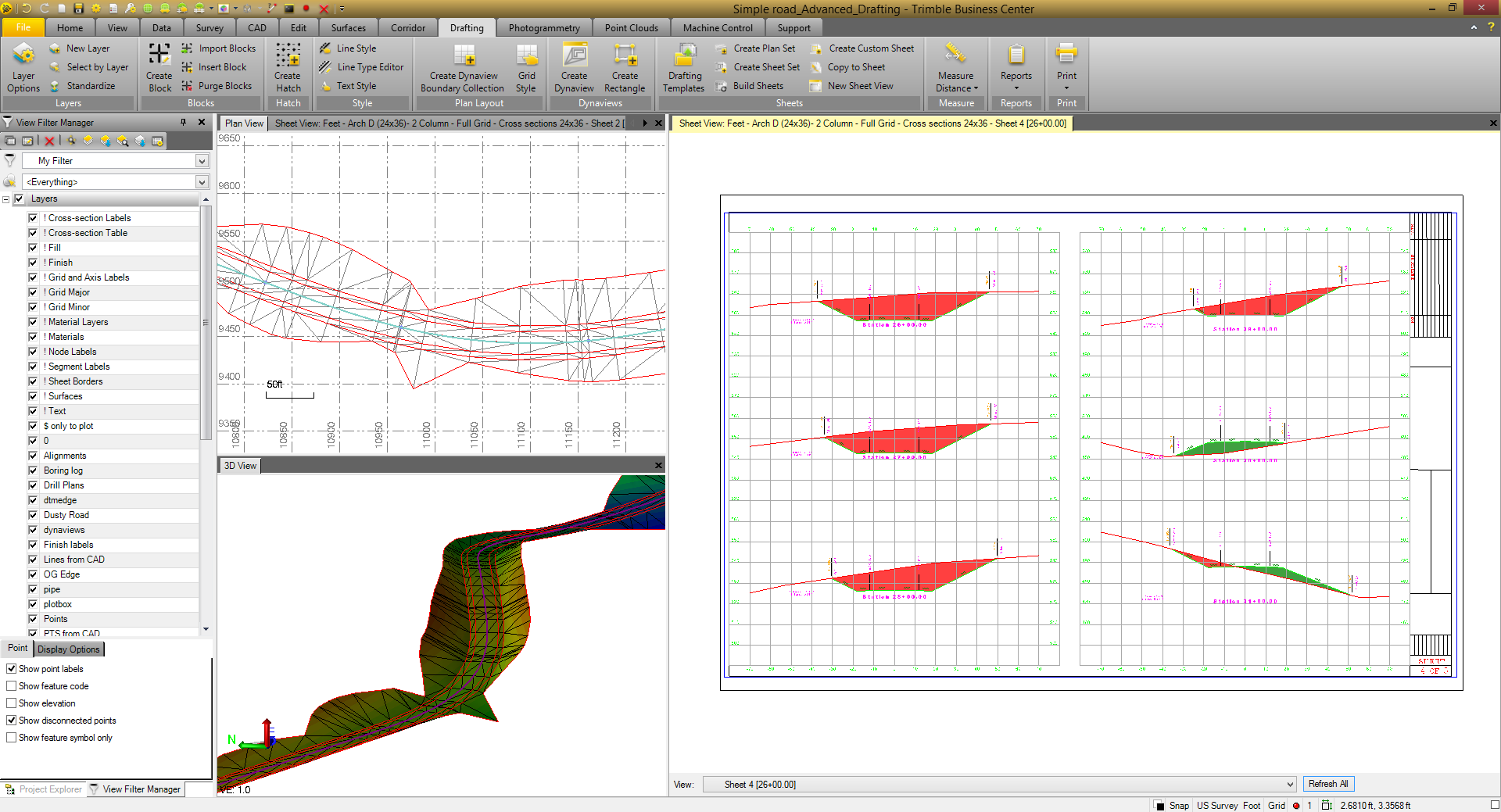This screenshot has width=1501, height=812.
Task: Open the Text Style tool
Action: tap(348, 86)
